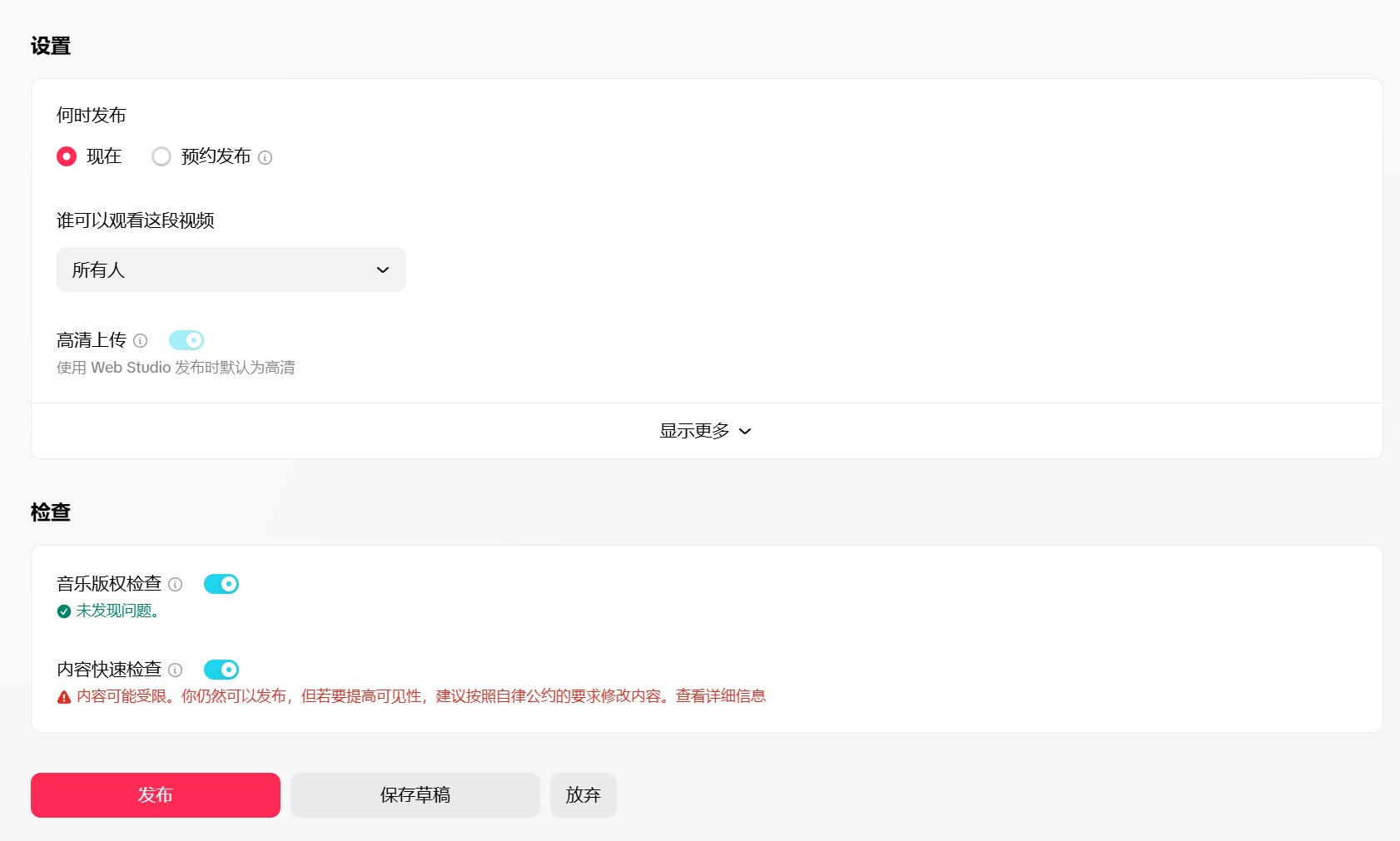Image resolution: width=1400 pixels, height=841 pixels.
Task: Open the info tooltip for 音乐版权检查
Action: point(176,584)
